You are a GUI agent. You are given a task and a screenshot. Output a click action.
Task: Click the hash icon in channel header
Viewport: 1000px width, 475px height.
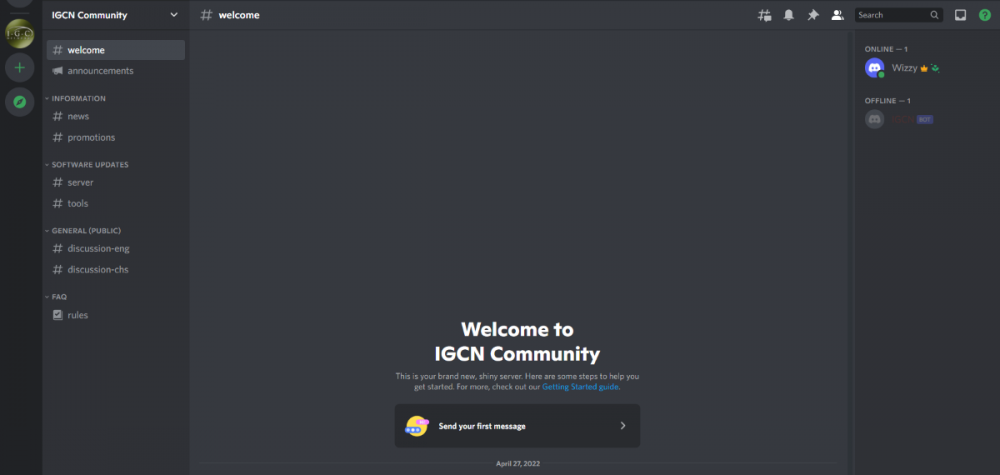pos(206,15)
